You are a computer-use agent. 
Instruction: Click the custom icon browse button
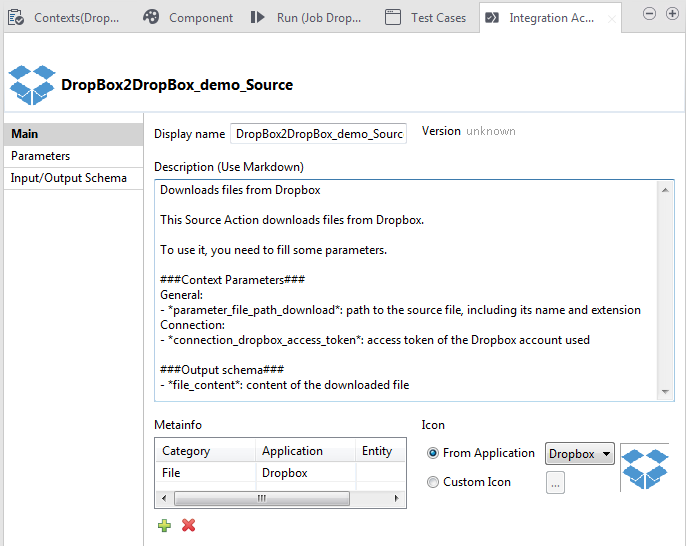(555, 483)
